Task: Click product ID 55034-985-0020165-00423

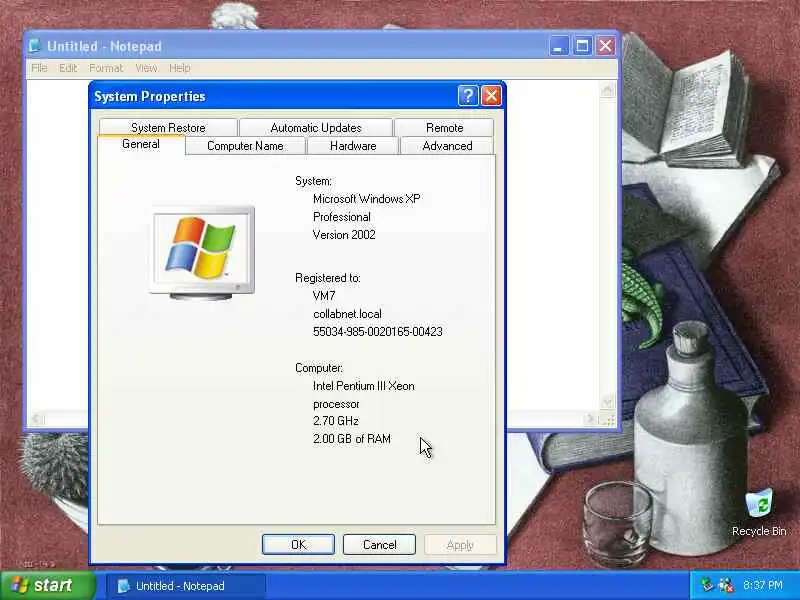Action: 378,332
